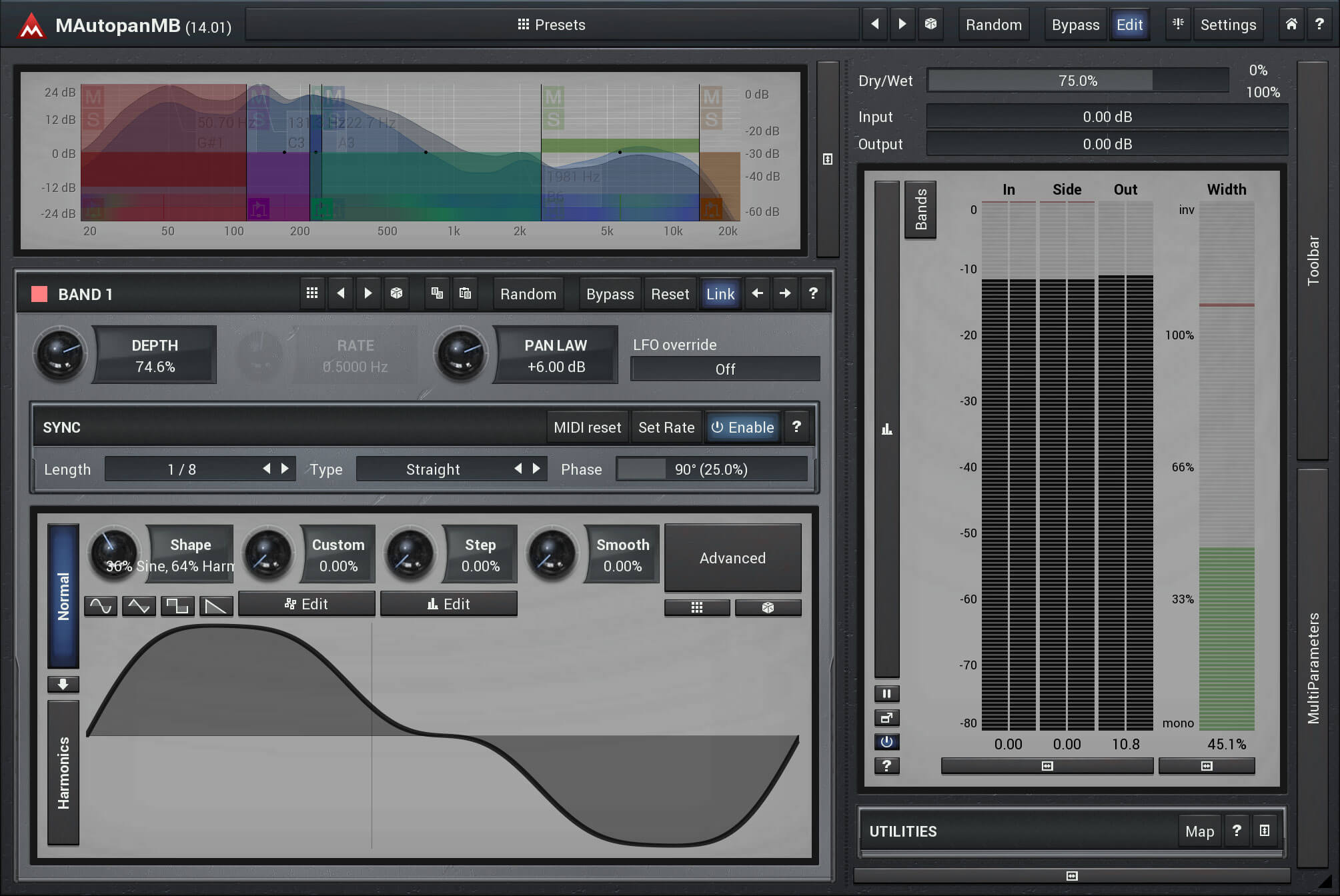
Task: Toggle the Edit mode button
Action: (x=1129, y=25)
